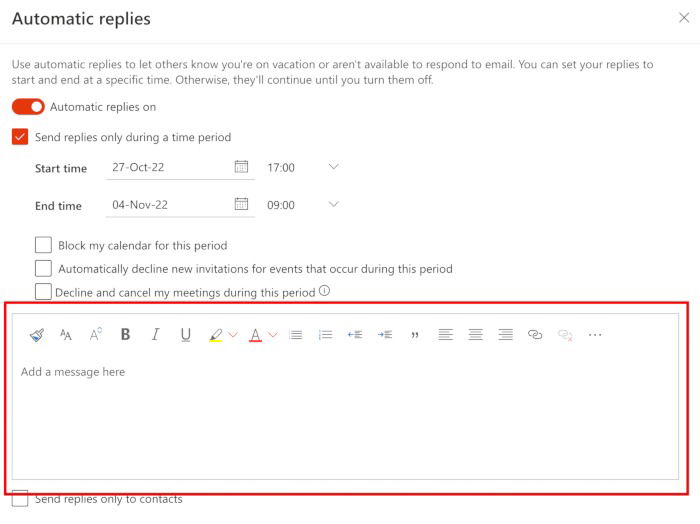Toggle underline formatting
The height and width of the screenshot is (524, 700).
coord(186,335)
